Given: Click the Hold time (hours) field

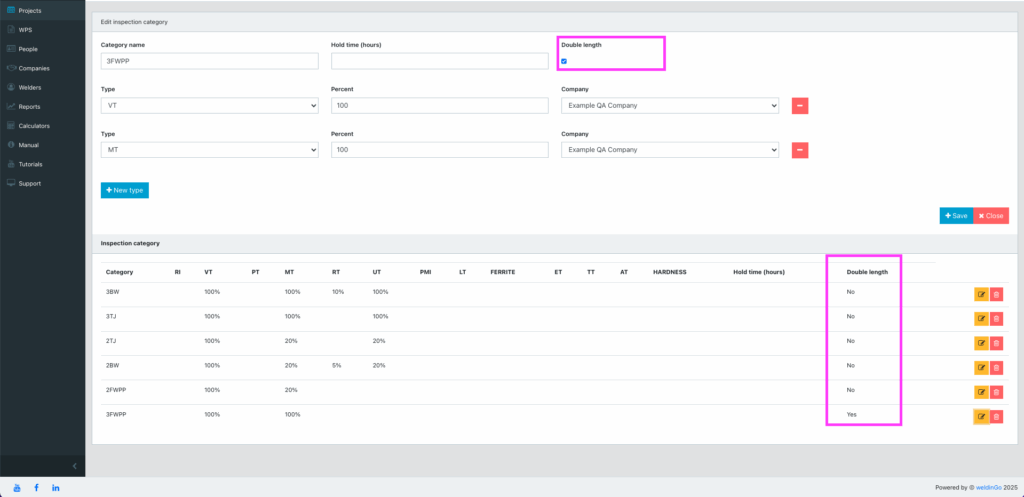Looking at the screenshot, I should click(440, 61).
